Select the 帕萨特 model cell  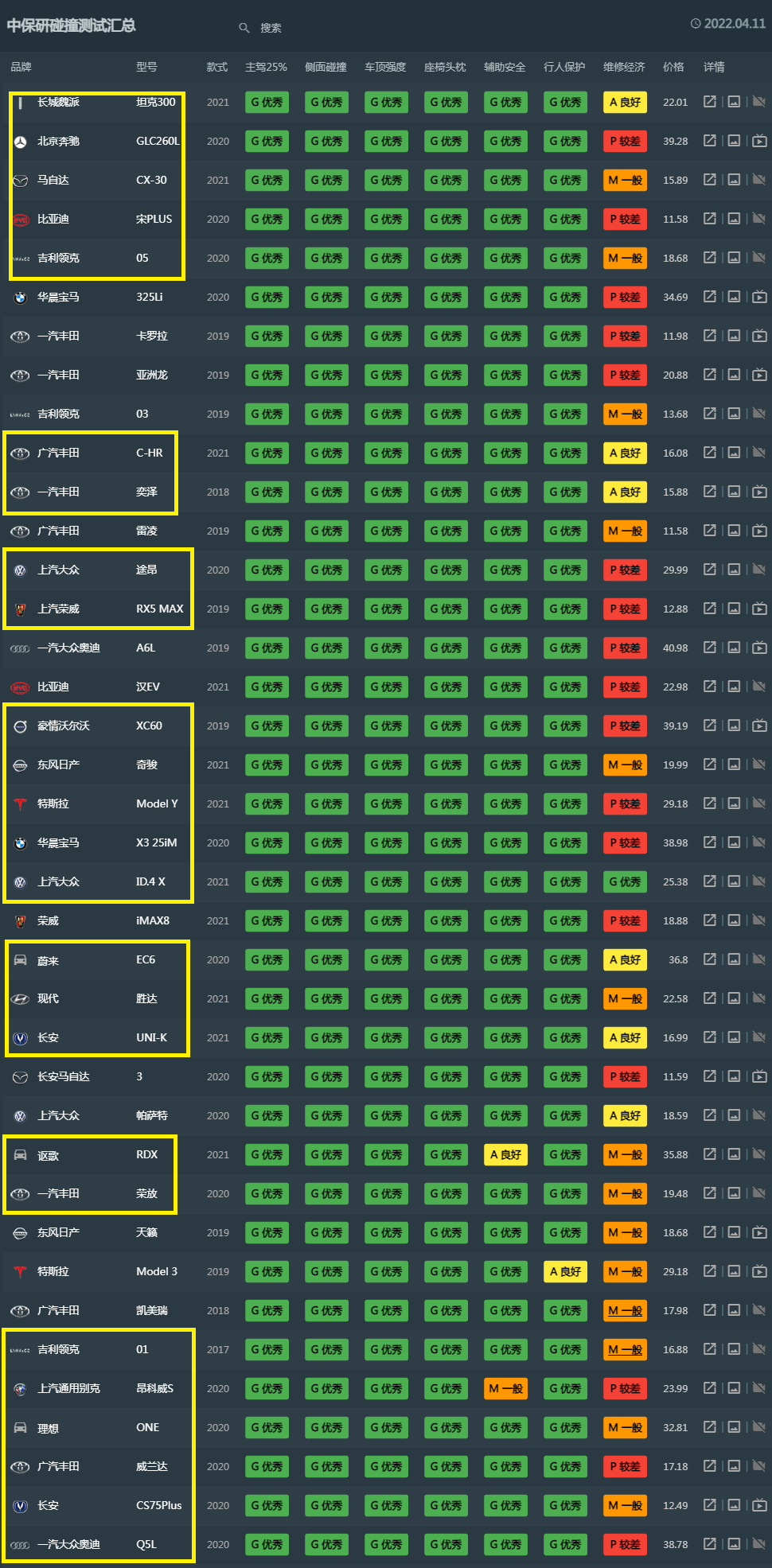tap(151, 1115)
